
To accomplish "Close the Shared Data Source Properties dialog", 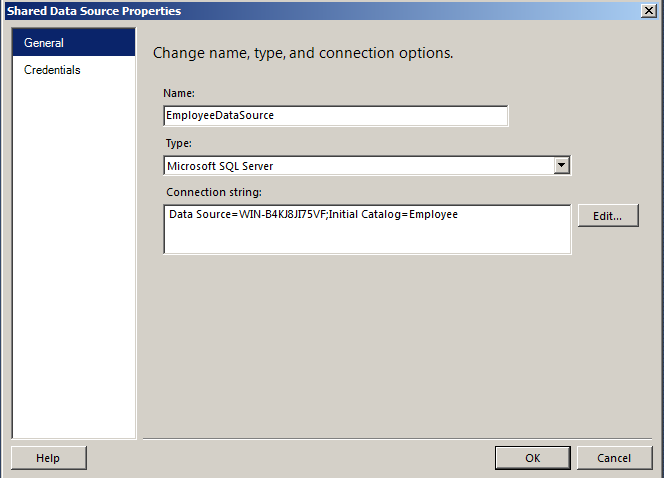I will pos(649,11).
